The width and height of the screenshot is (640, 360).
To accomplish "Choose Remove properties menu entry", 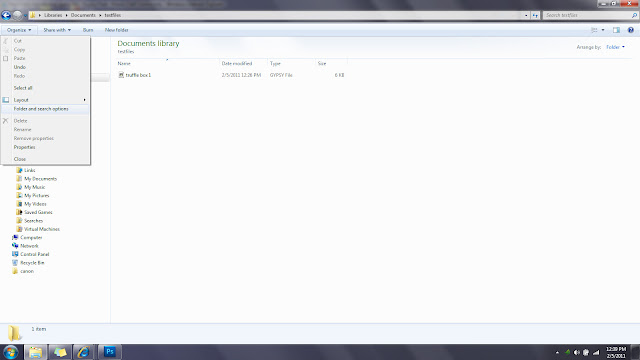I will pyautogui.click(x=46, y=138).
